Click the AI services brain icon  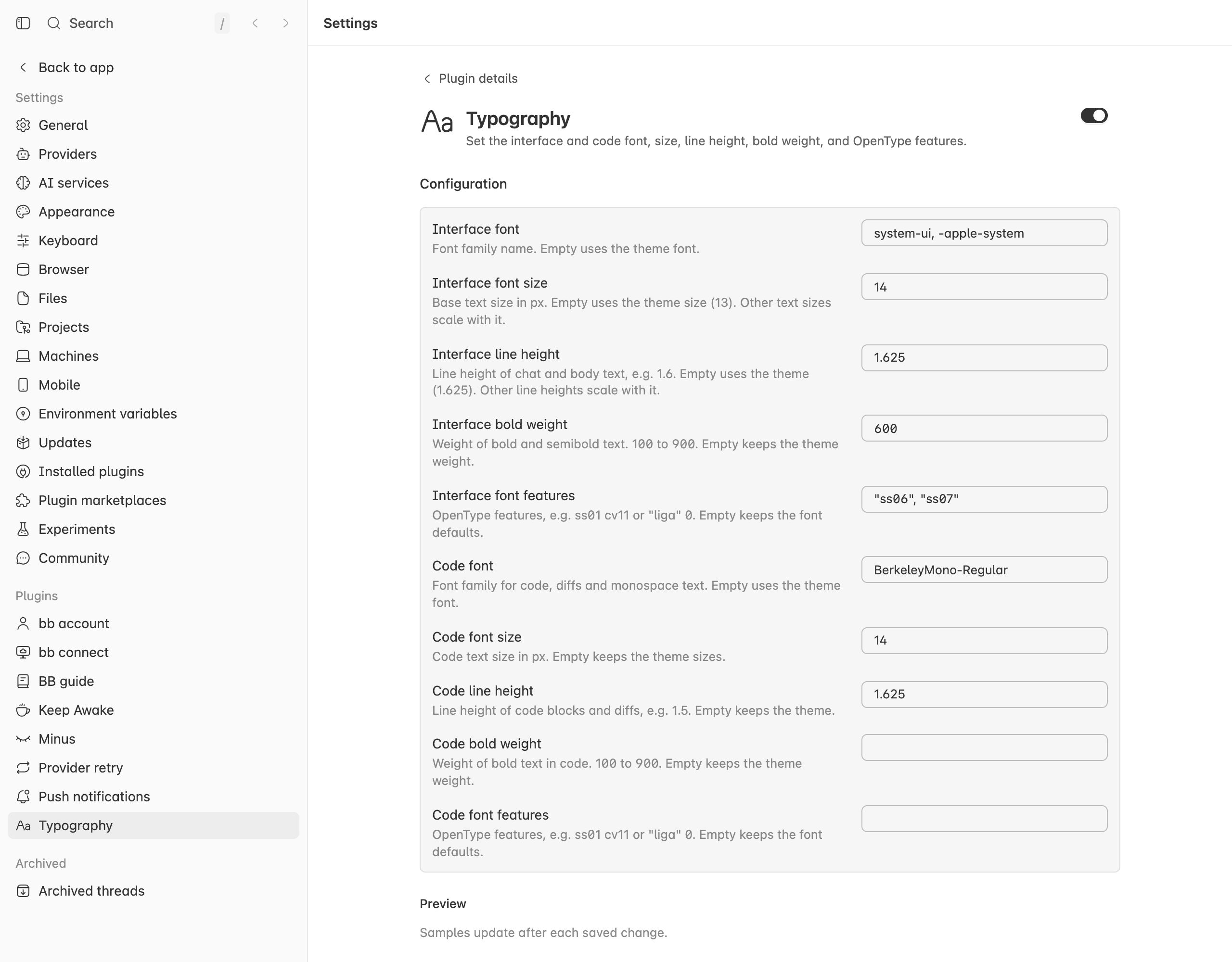(x=23, y=183)
